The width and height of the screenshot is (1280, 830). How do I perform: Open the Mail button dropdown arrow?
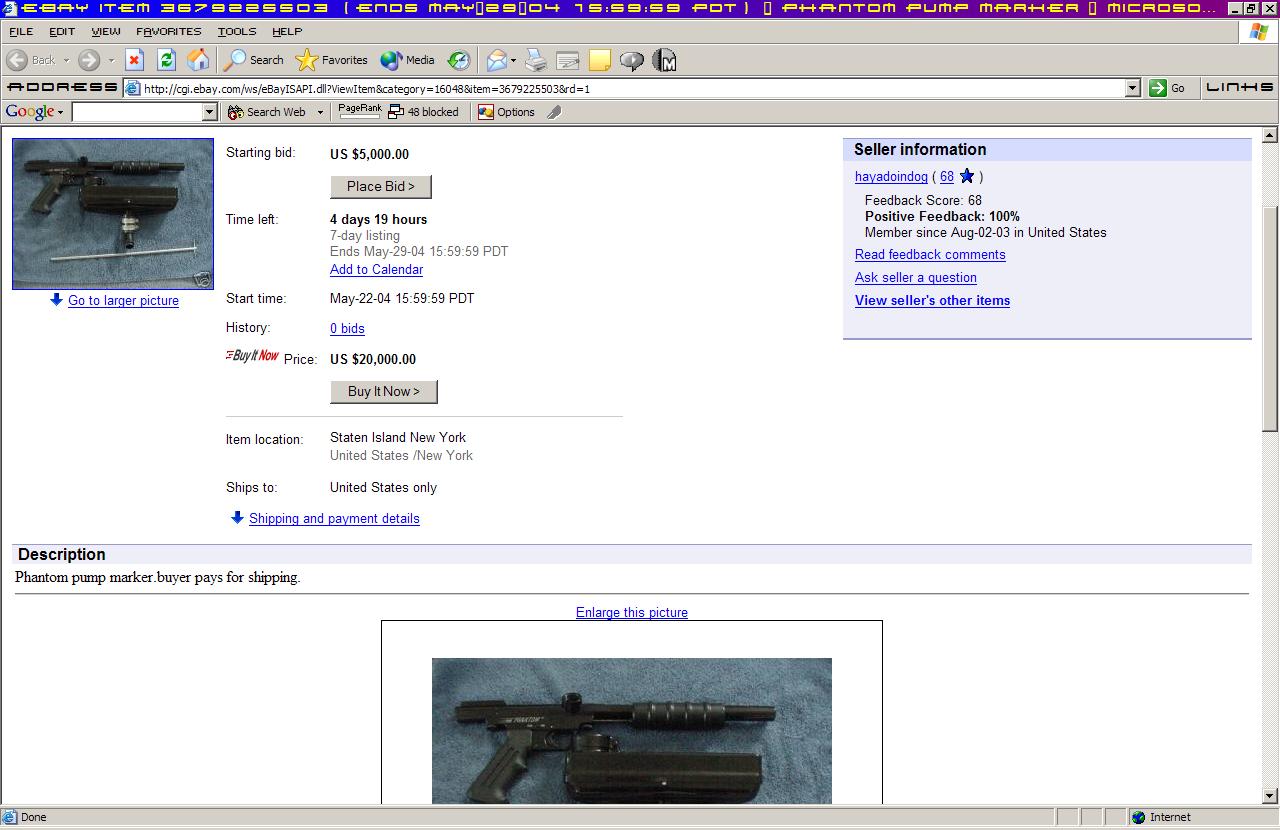click(x=513, y=60)
